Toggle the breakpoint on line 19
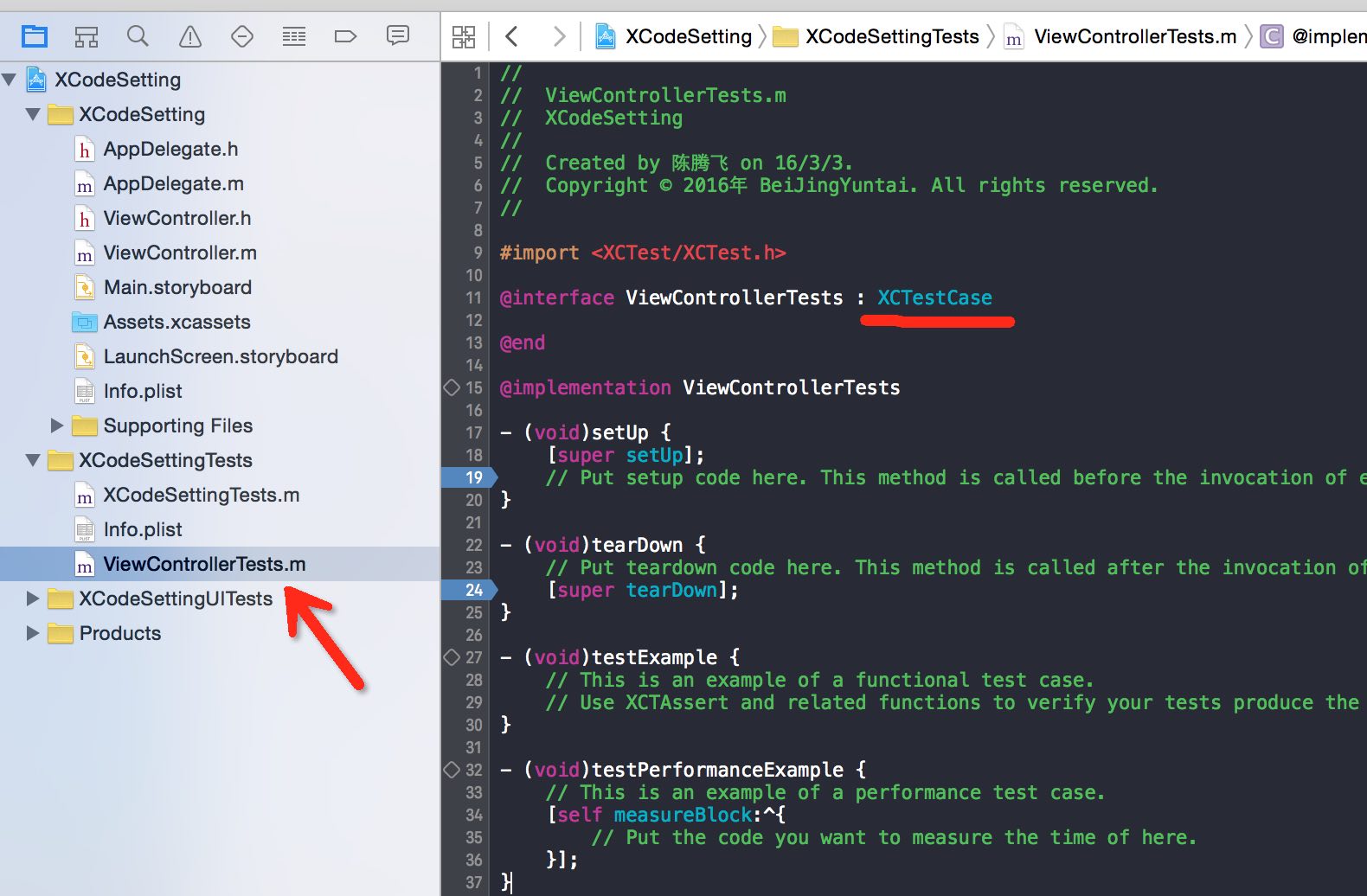1367x896 pixels. [x=469, y=477]
